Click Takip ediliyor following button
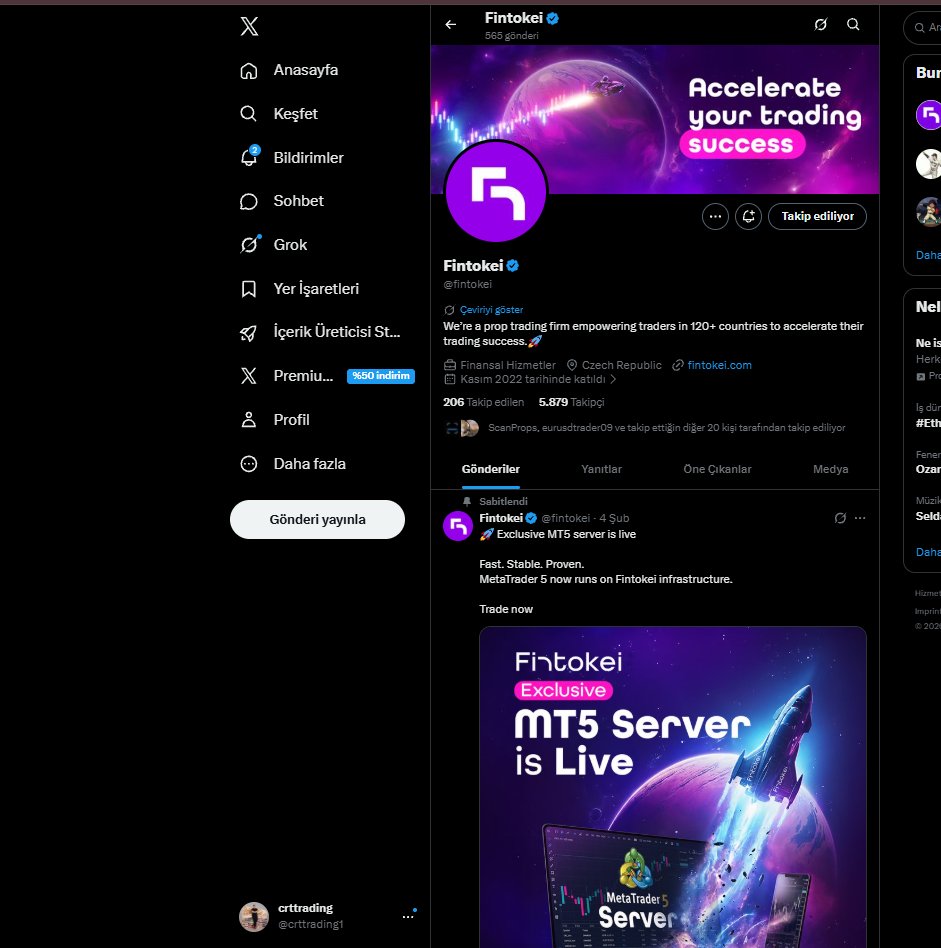Viewport: 941px width, 948px height. pos(817,216)
